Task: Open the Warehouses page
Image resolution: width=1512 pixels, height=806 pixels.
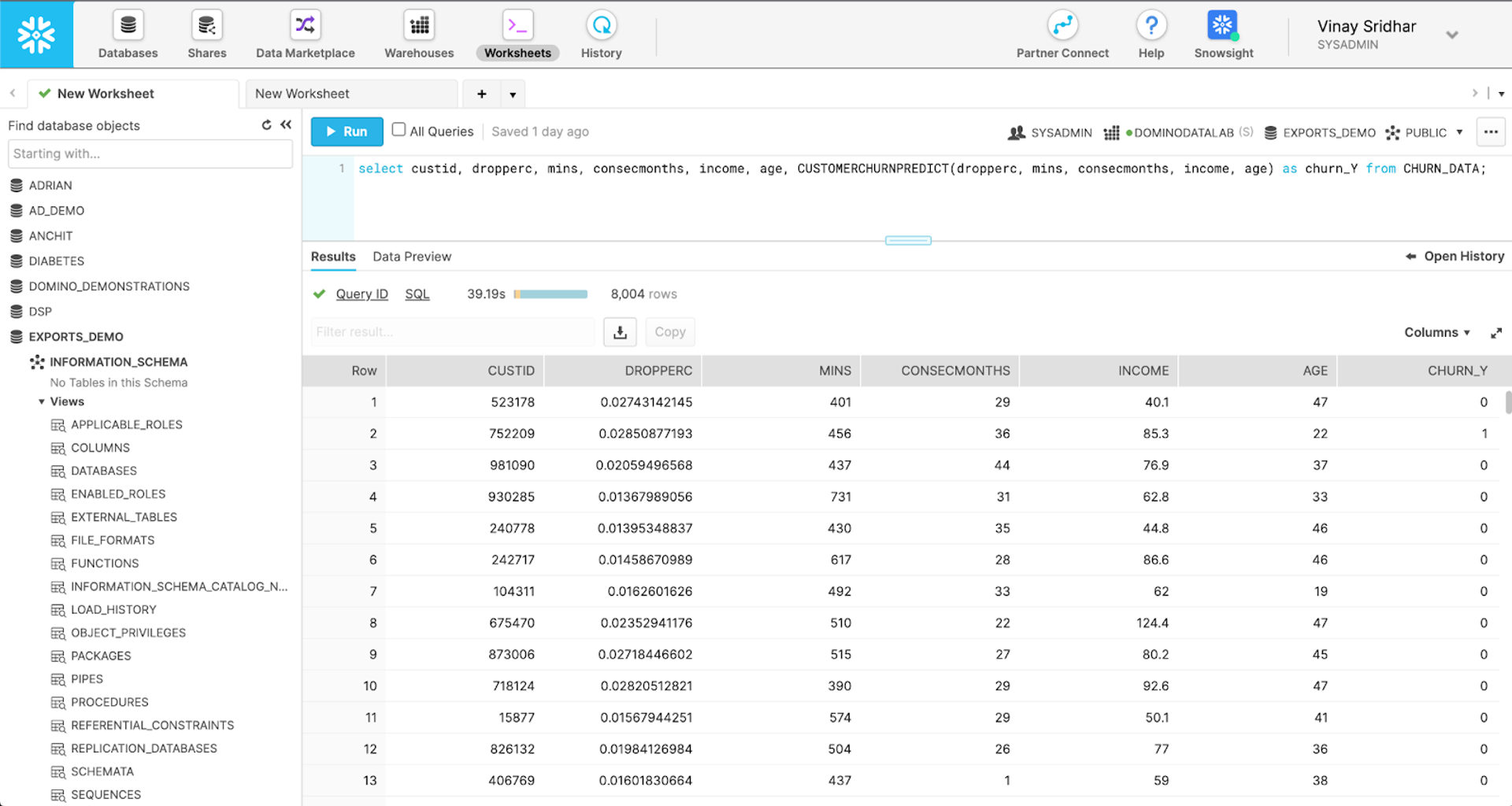Action: 419,35
